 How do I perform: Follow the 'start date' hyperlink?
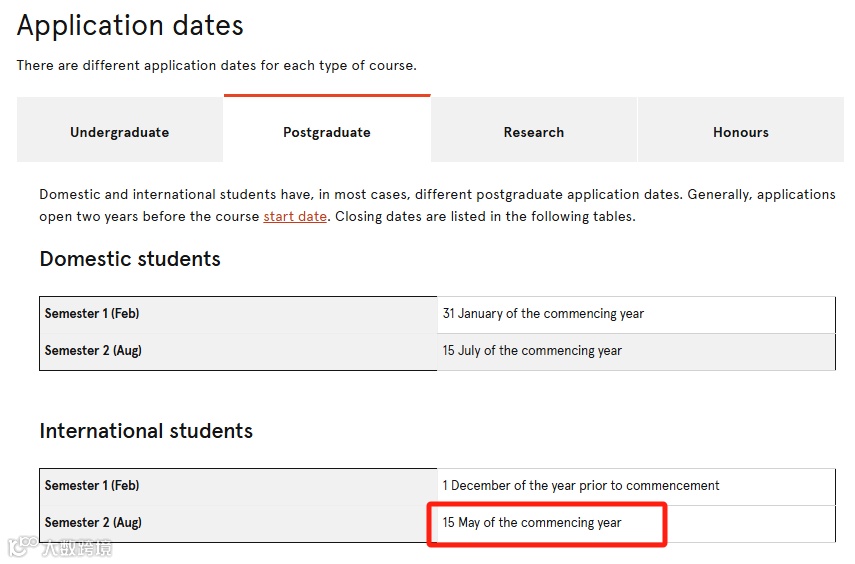(x=295, y=216)
